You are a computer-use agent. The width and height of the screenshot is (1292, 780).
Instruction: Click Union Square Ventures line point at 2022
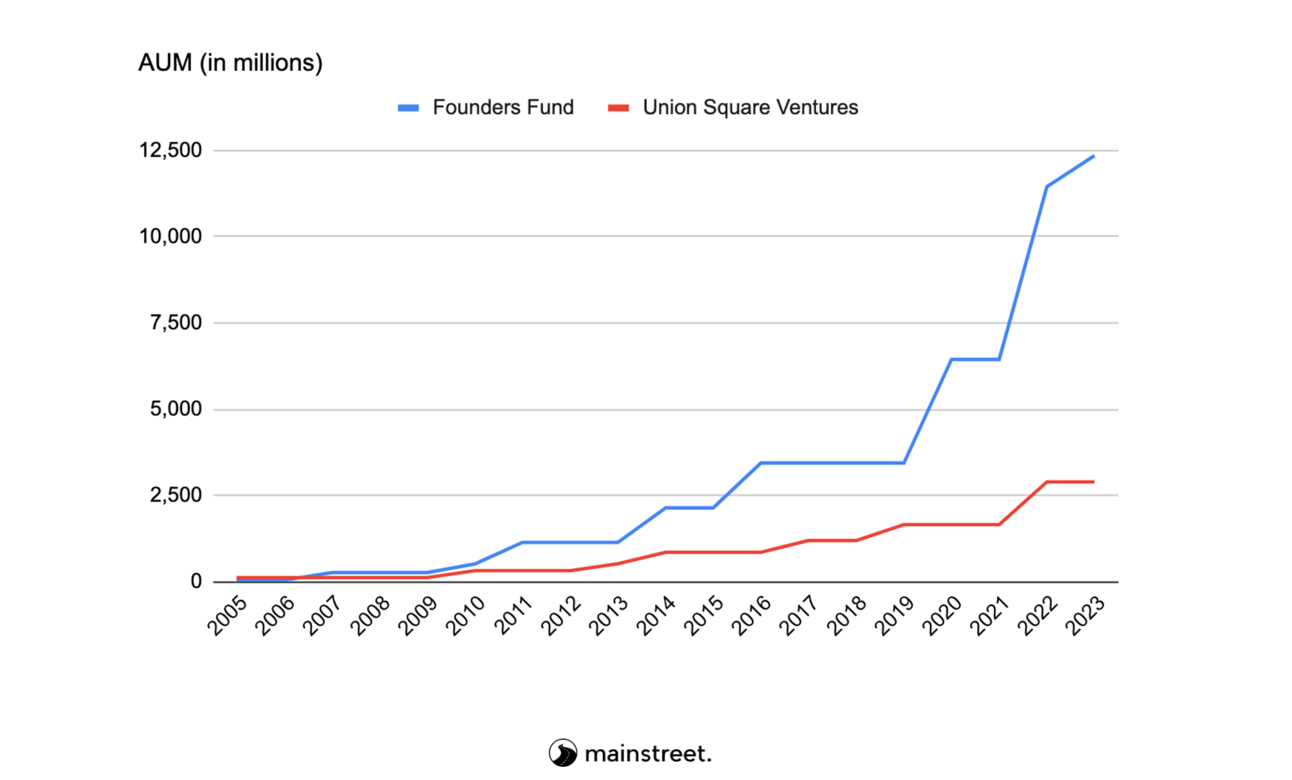point(1047,482)
